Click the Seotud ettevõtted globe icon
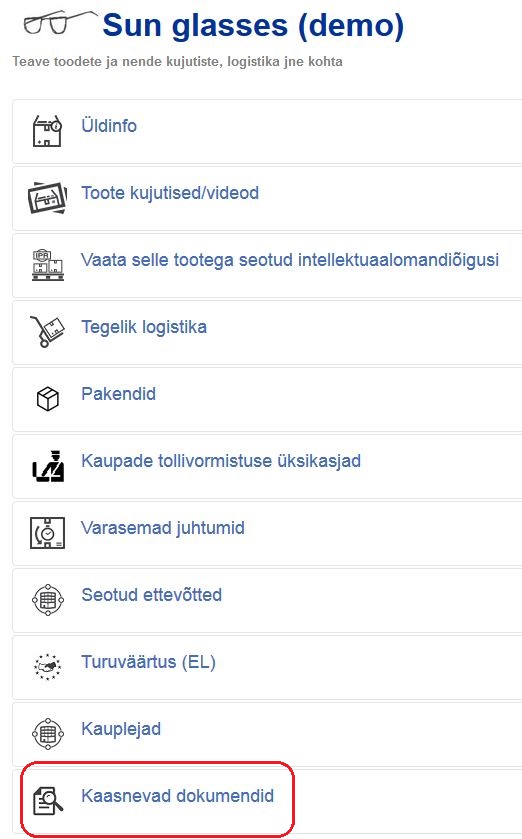This screenshot has width=522, height=839. [48, 600]
